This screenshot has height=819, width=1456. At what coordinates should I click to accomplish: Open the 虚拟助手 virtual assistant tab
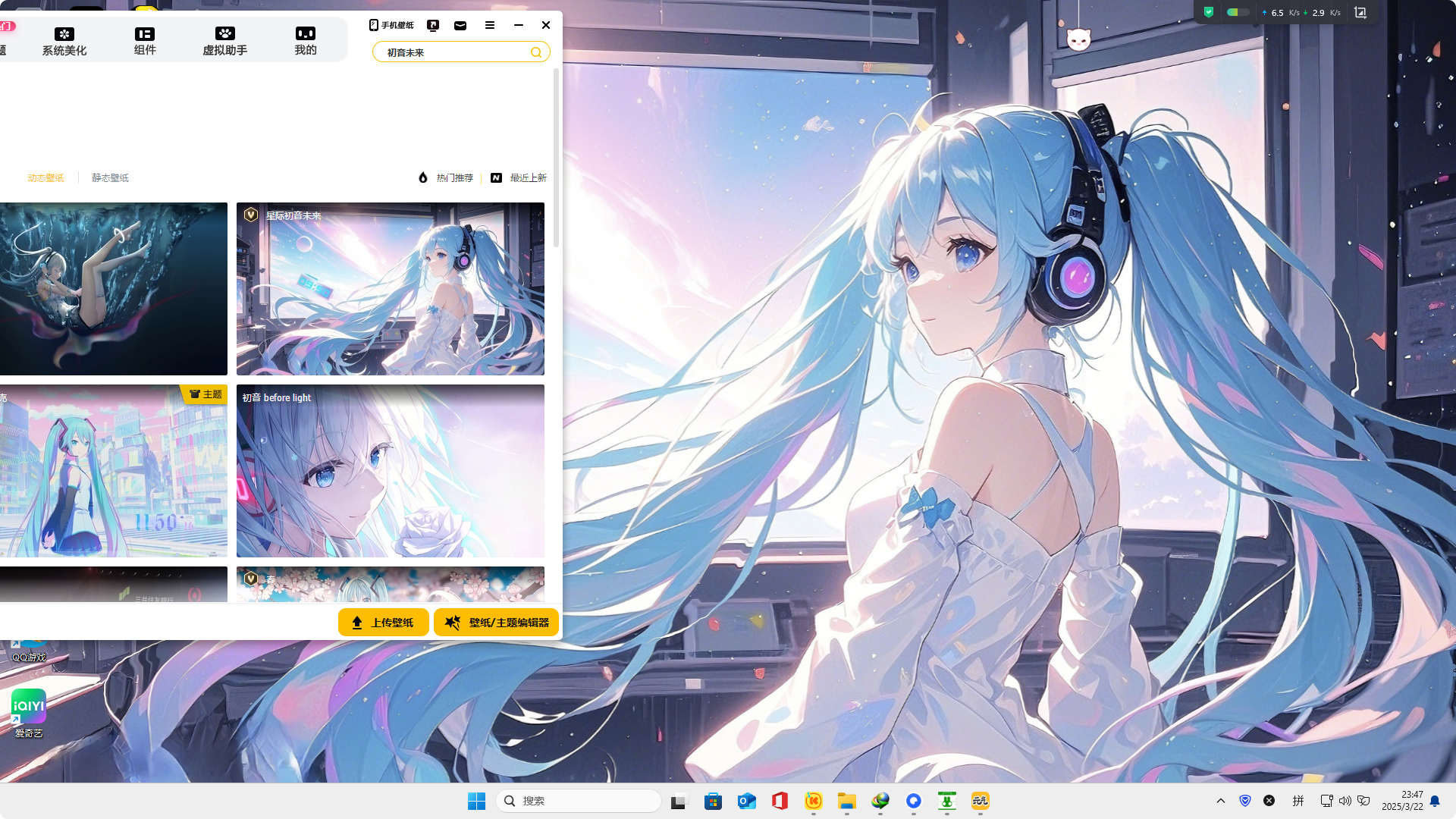pyautogui.click(x=224, y=41)
